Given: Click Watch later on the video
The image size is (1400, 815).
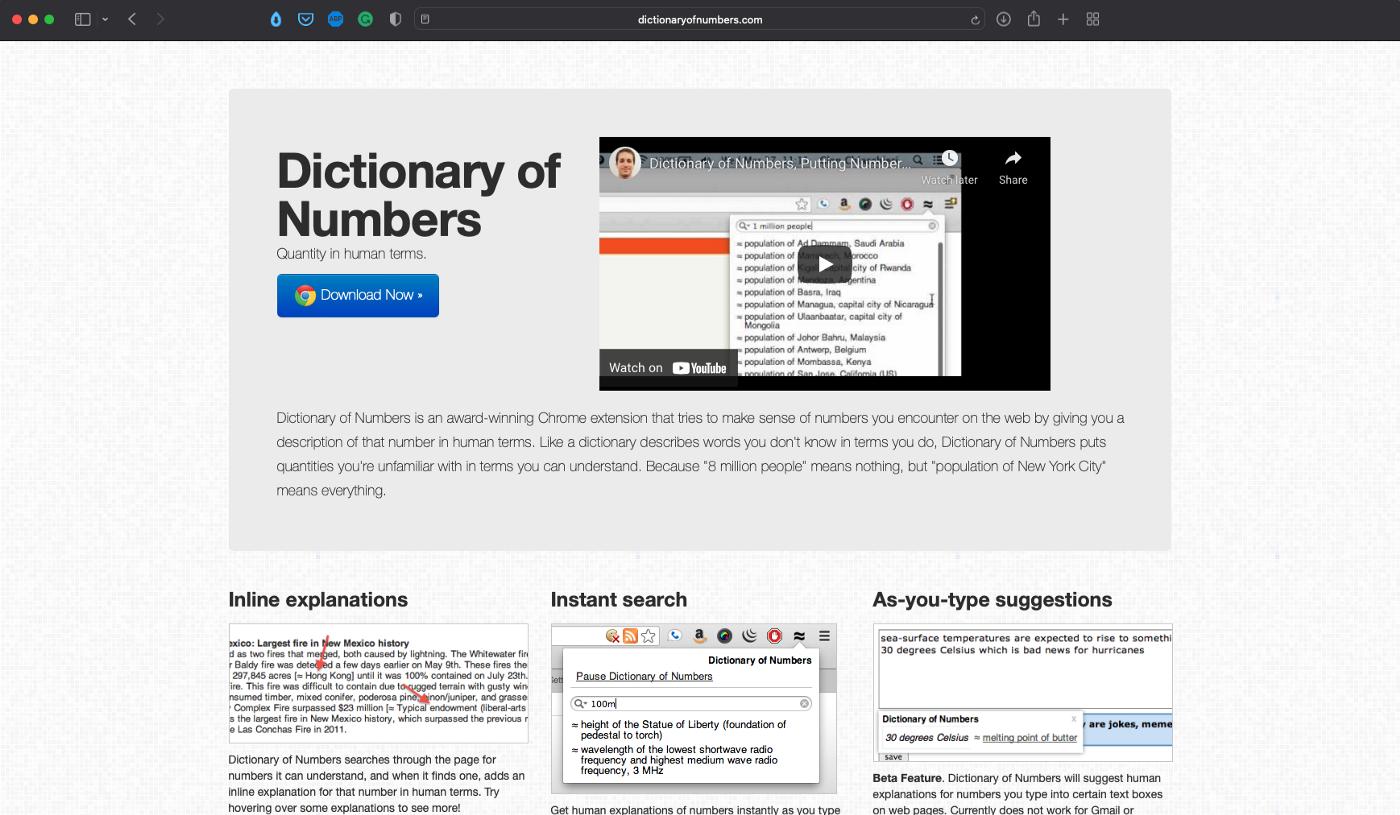Looking at the screenshot, I should [x=949, y=167].
